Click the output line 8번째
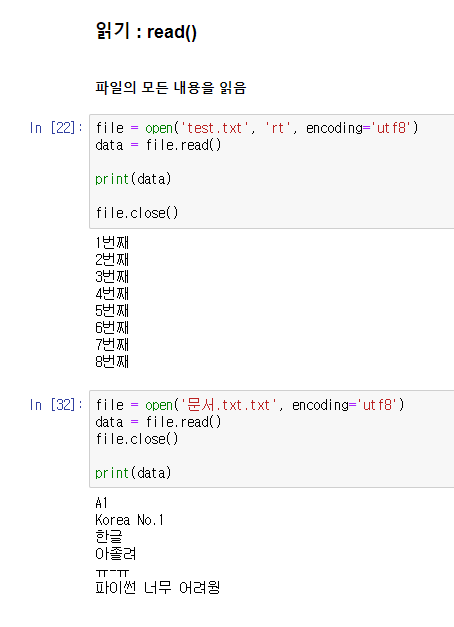 pos(112,361)
